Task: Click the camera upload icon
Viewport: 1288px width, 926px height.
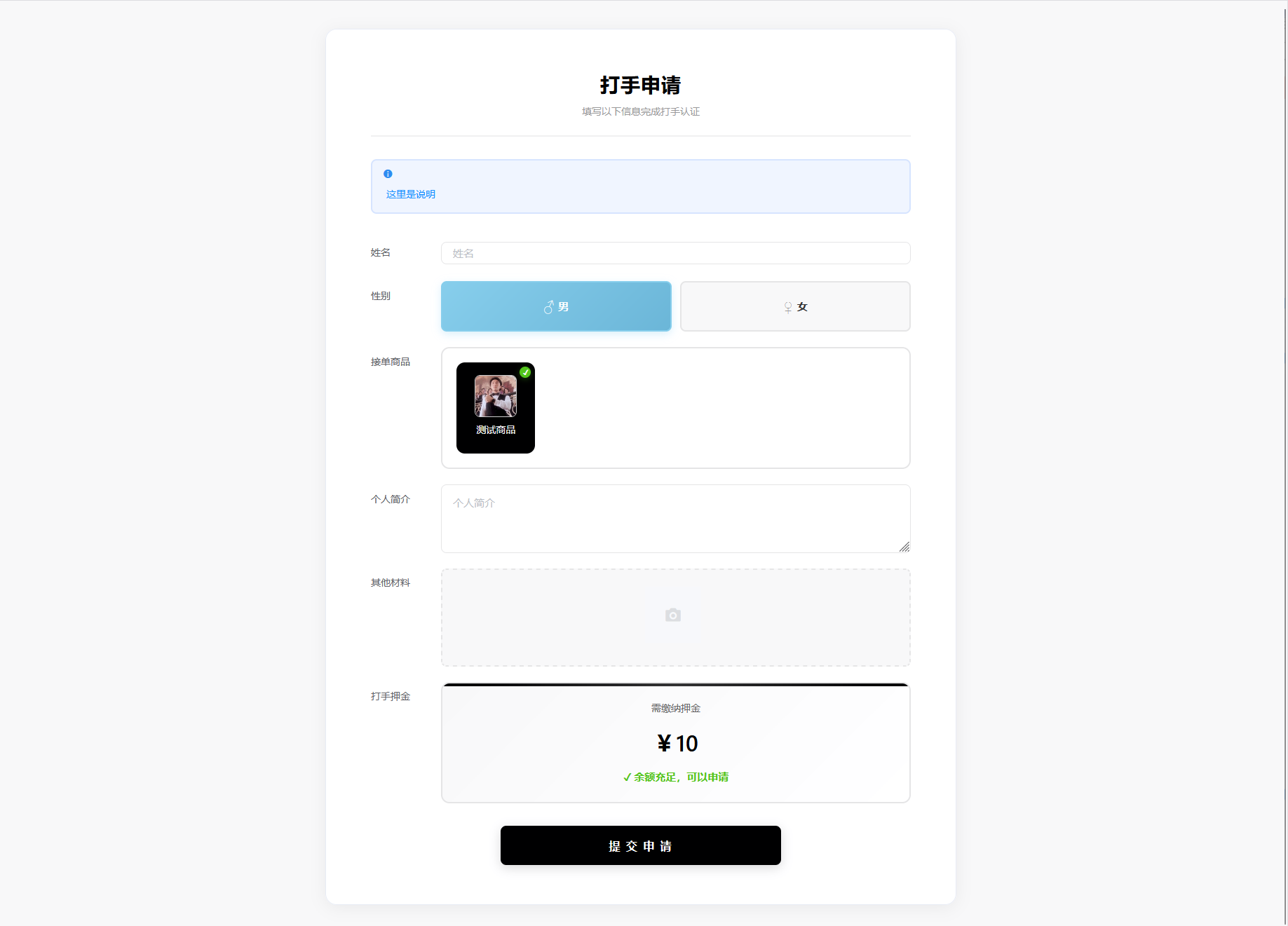Action: click(x=673, y=615)
